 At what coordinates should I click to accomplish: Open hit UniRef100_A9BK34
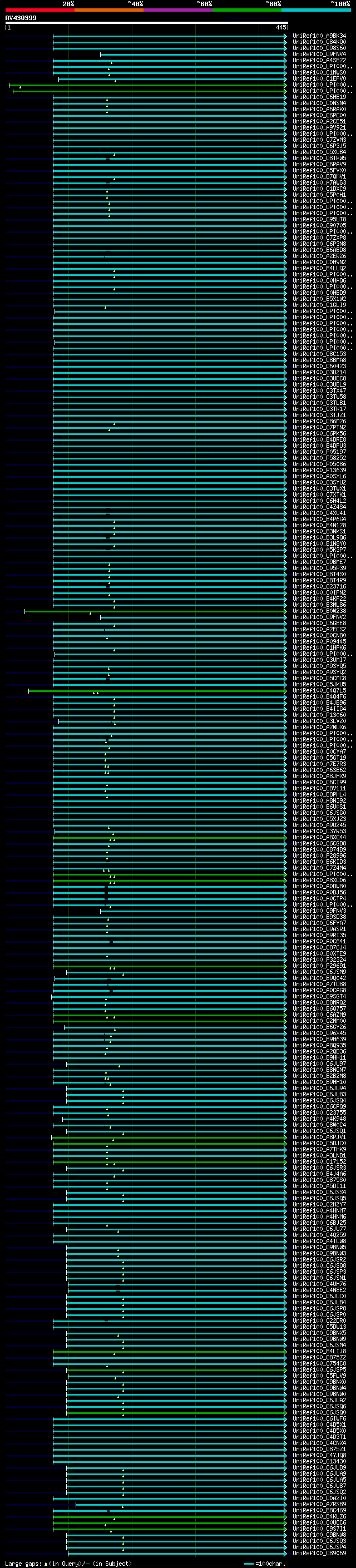(x=319, y=36)
